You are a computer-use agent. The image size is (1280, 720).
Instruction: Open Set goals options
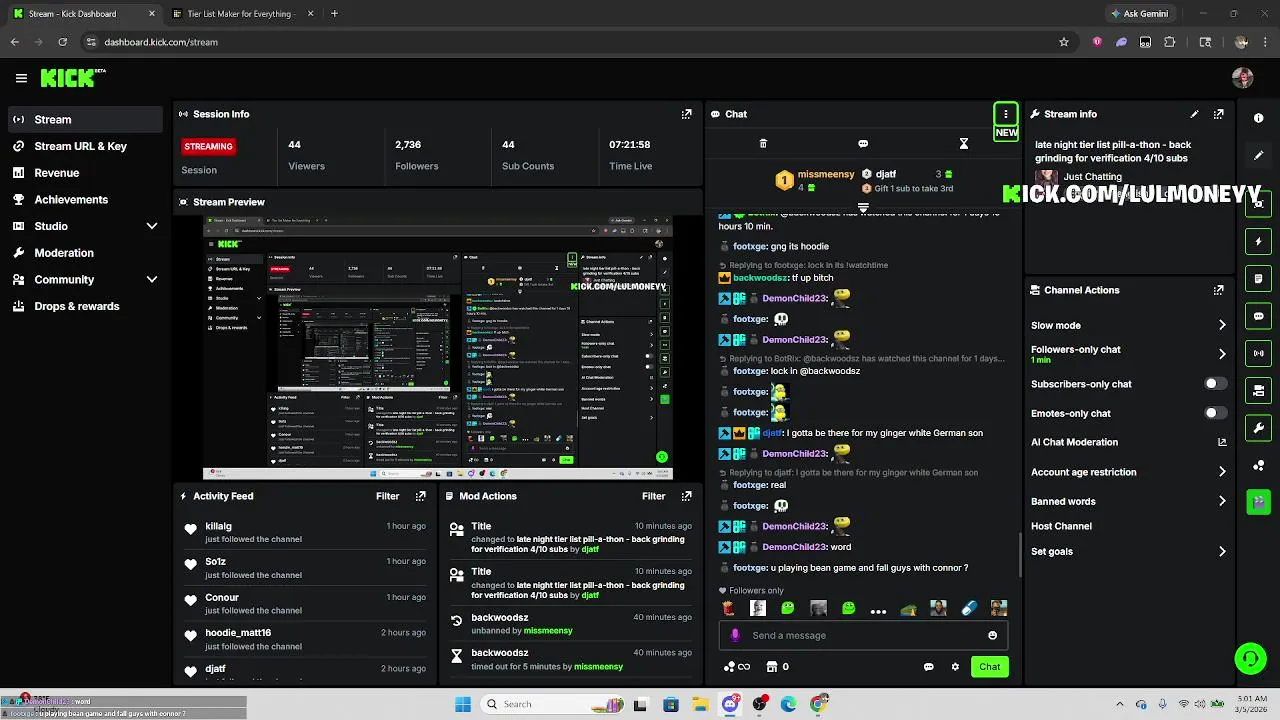pos(1128,551)
